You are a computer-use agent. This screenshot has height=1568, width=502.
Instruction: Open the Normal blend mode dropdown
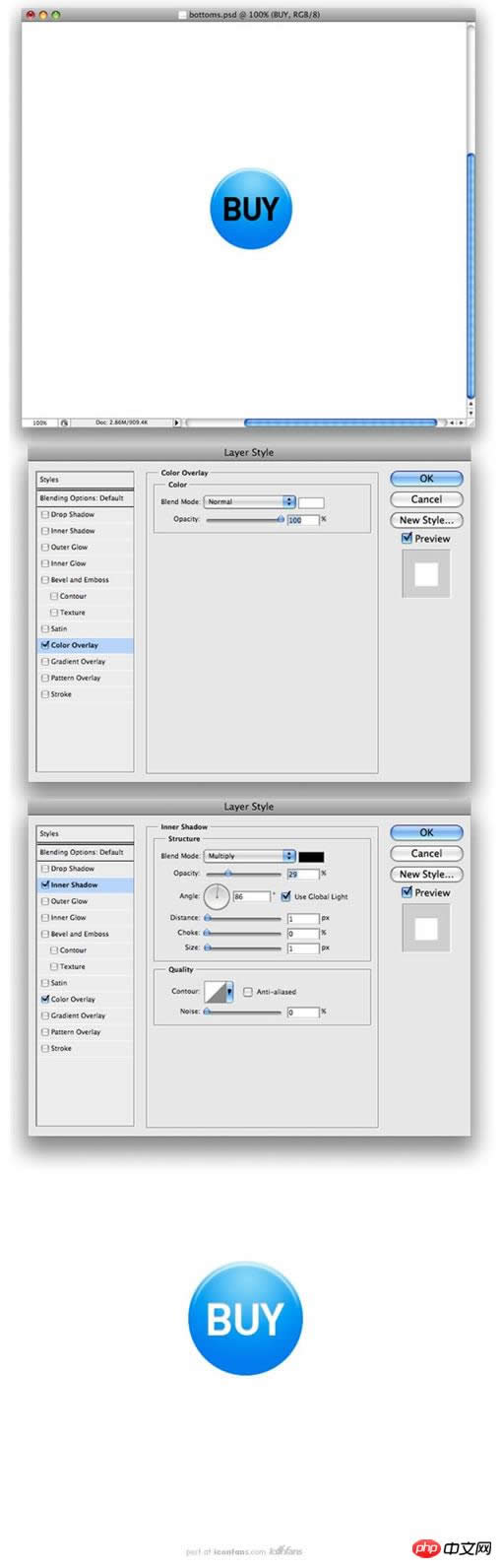(x=249, y=501)
